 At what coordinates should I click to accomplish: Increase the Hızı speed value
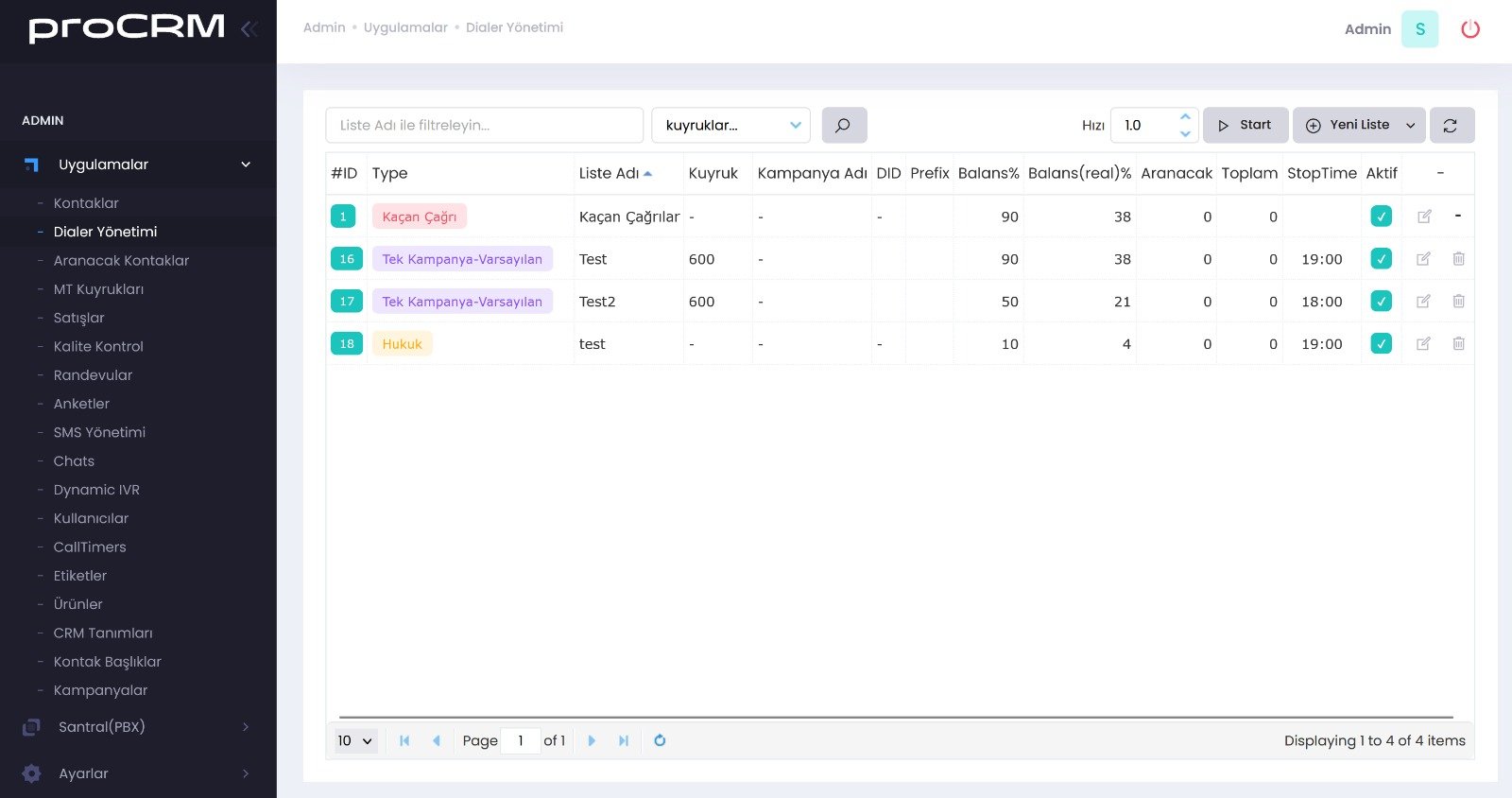click(x=1185, y=117)
